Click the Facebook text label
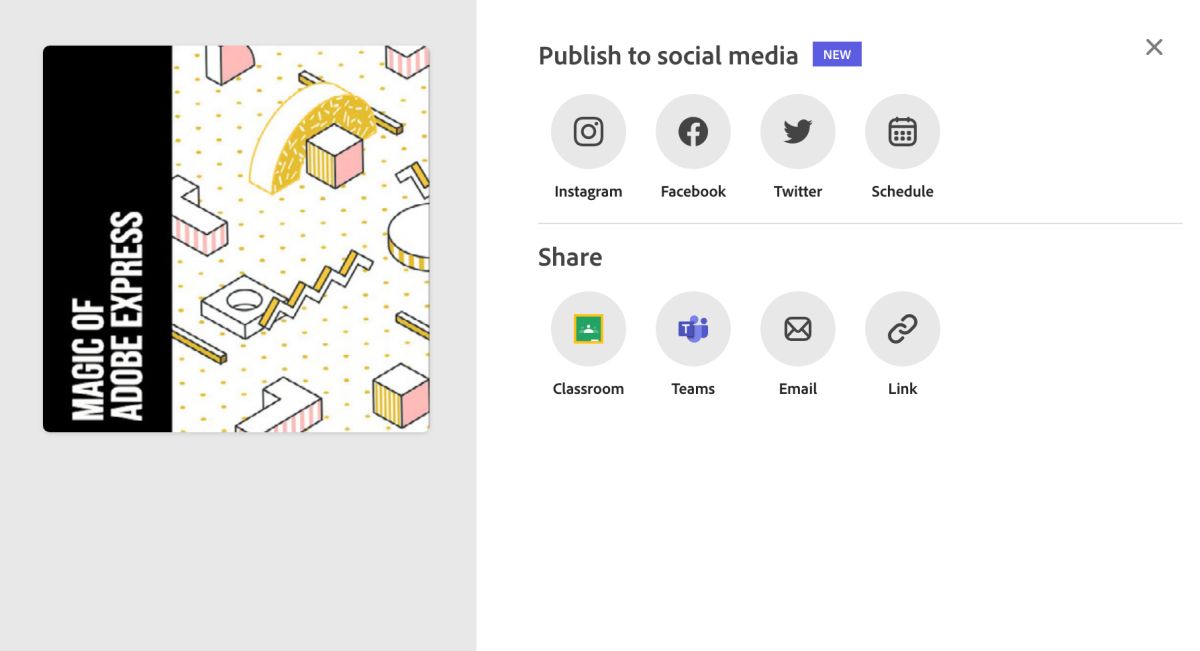 (x=693, y=191)
